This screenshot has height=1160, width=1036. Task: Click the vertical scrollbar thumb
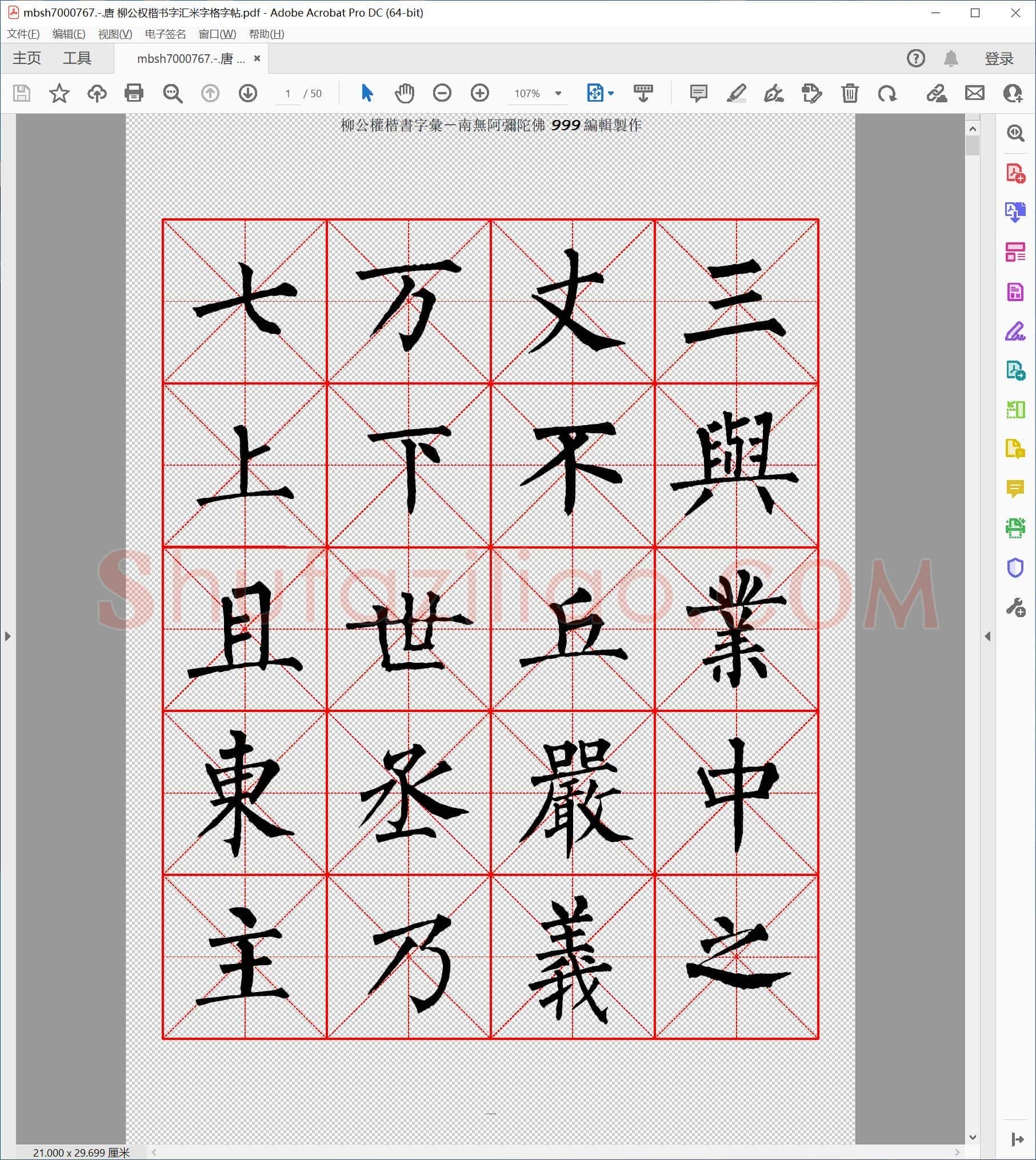[973, 146]
